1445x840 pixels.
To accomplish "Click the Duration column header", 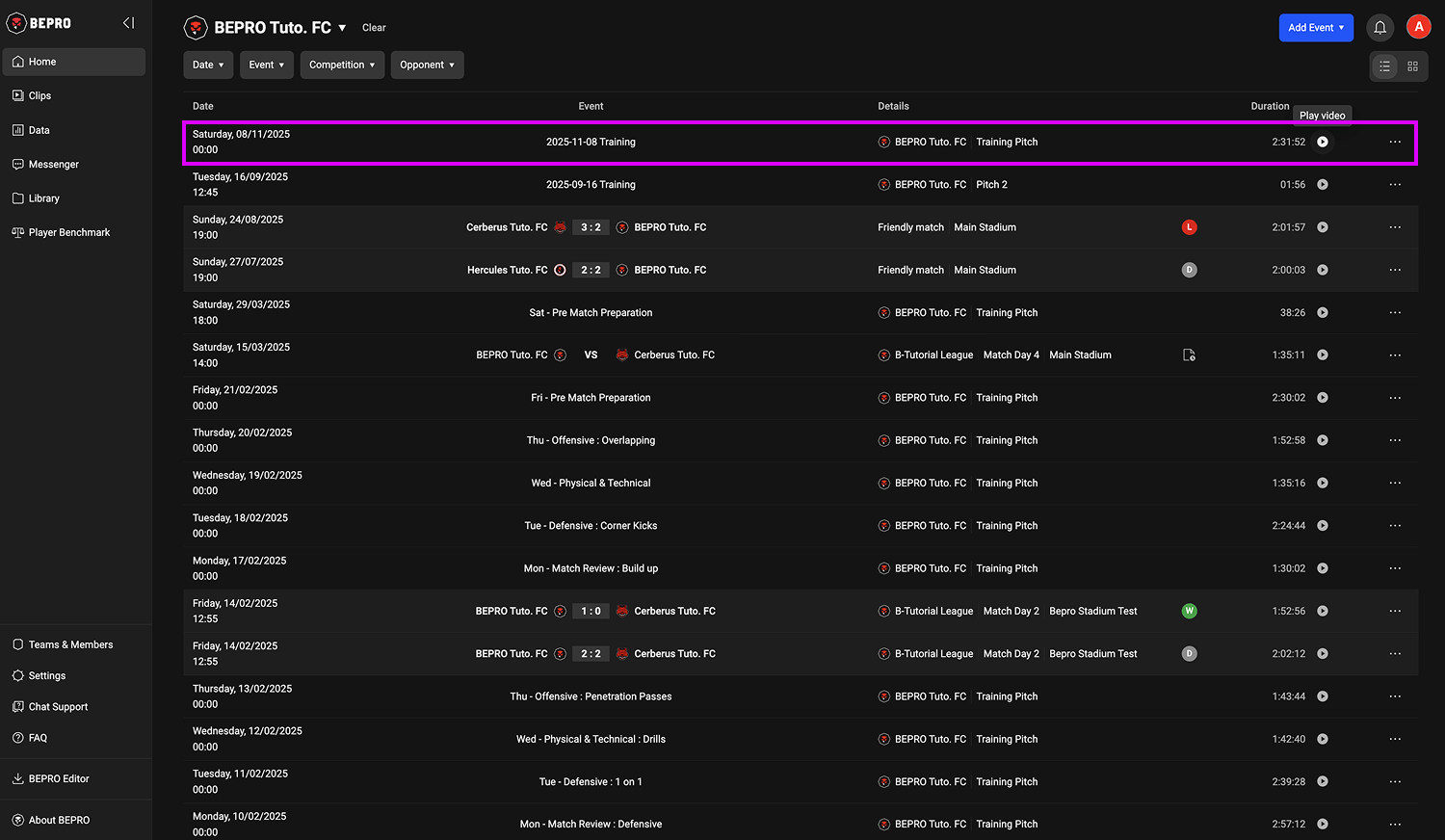I will [1270, 106].
